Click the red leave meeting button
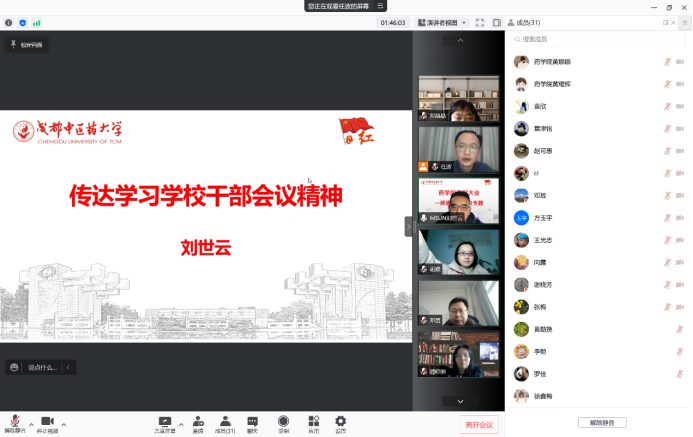Viewport: 693px width, 437px height. tap(479, 425)
